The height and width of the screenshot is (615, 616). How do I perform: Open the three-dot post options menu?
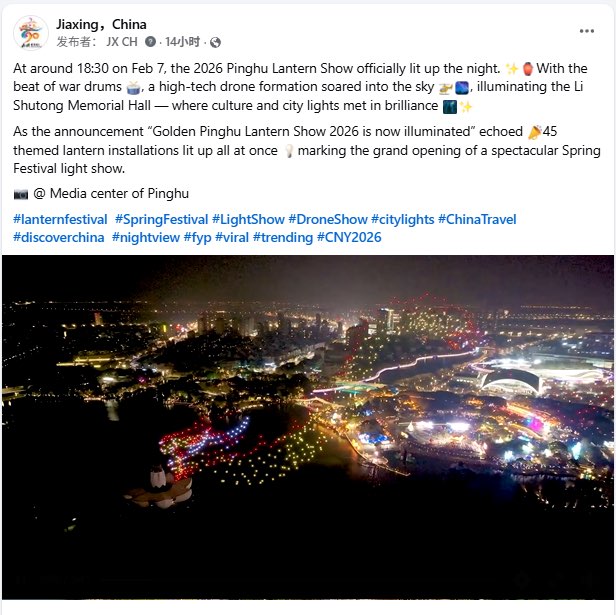click(586, 31)
